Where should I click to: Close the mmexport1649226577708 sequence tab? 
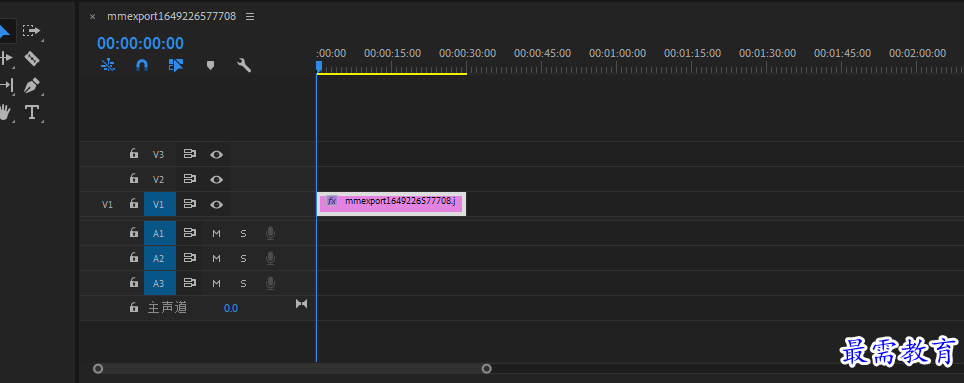[92, 17]
